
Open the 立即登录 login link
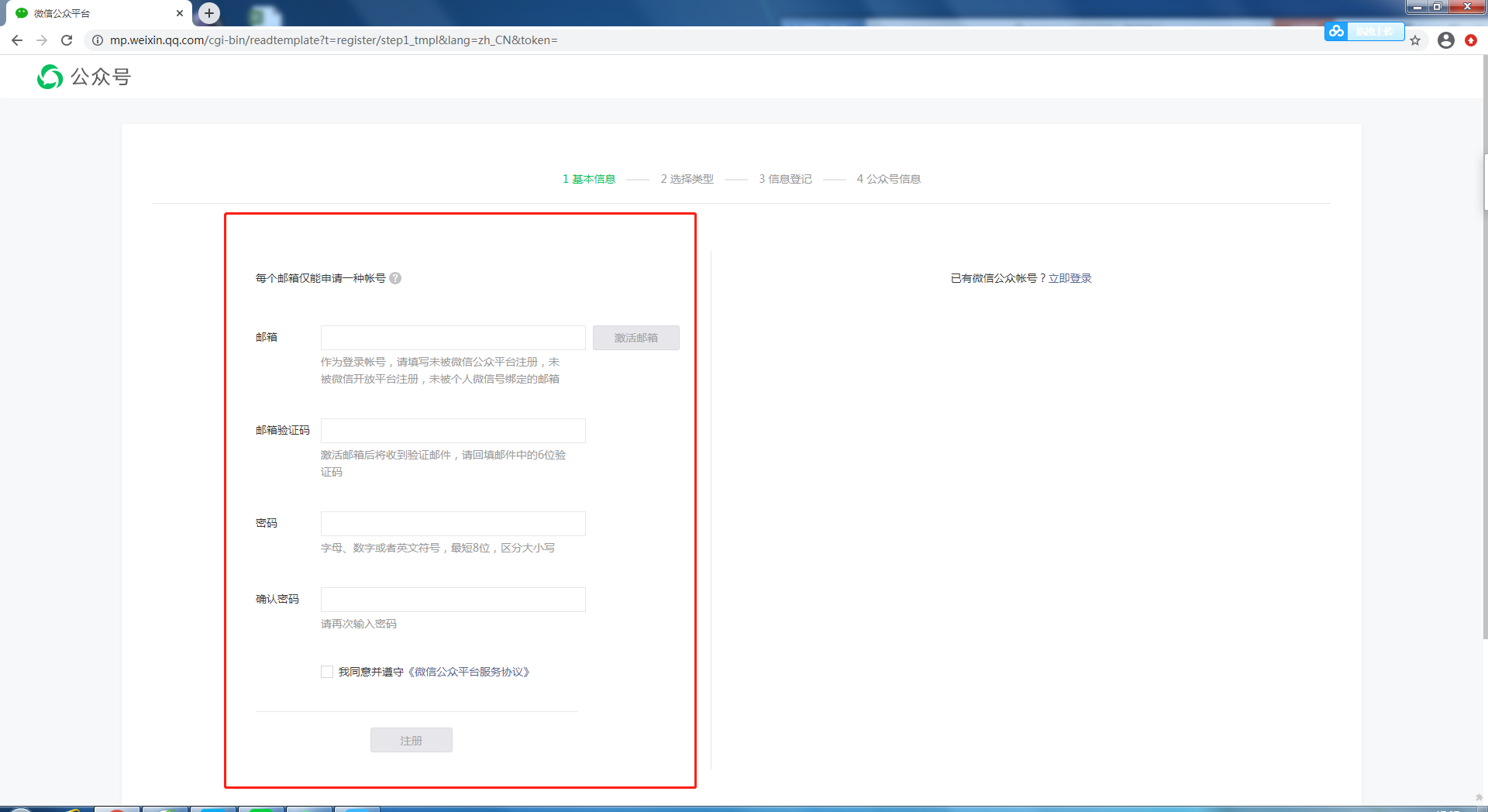tap(1069, 278)
